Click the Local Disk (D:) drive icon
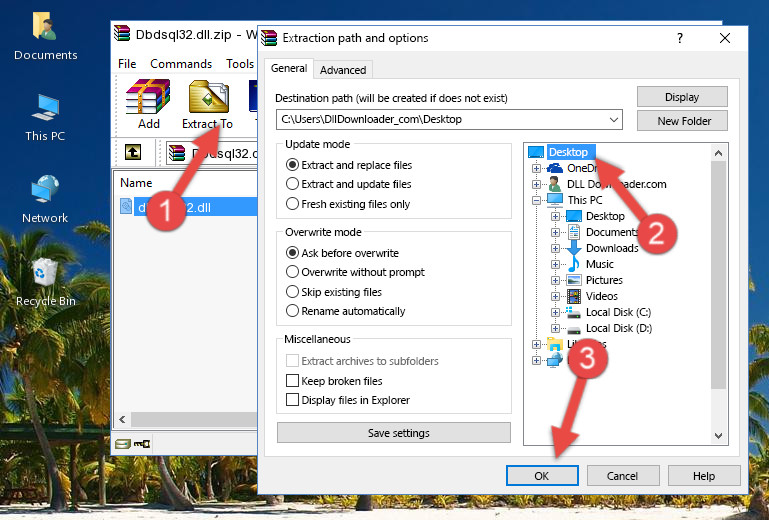The image size is (769, 520). [x=573, y=328]
